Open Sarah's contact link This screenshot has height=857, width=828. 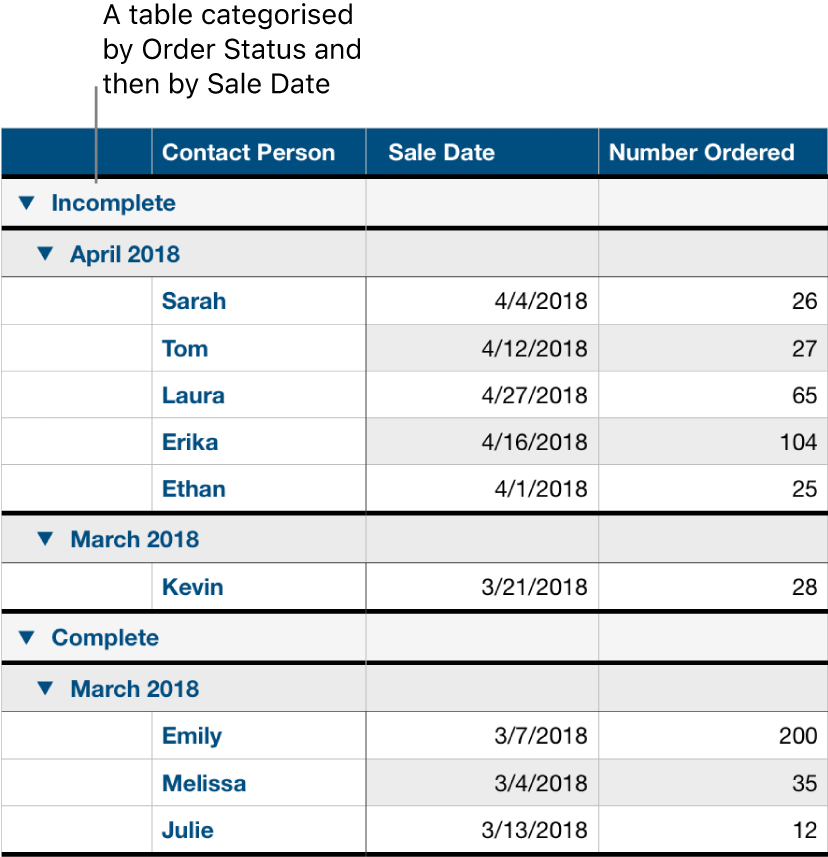click(193, 301)
